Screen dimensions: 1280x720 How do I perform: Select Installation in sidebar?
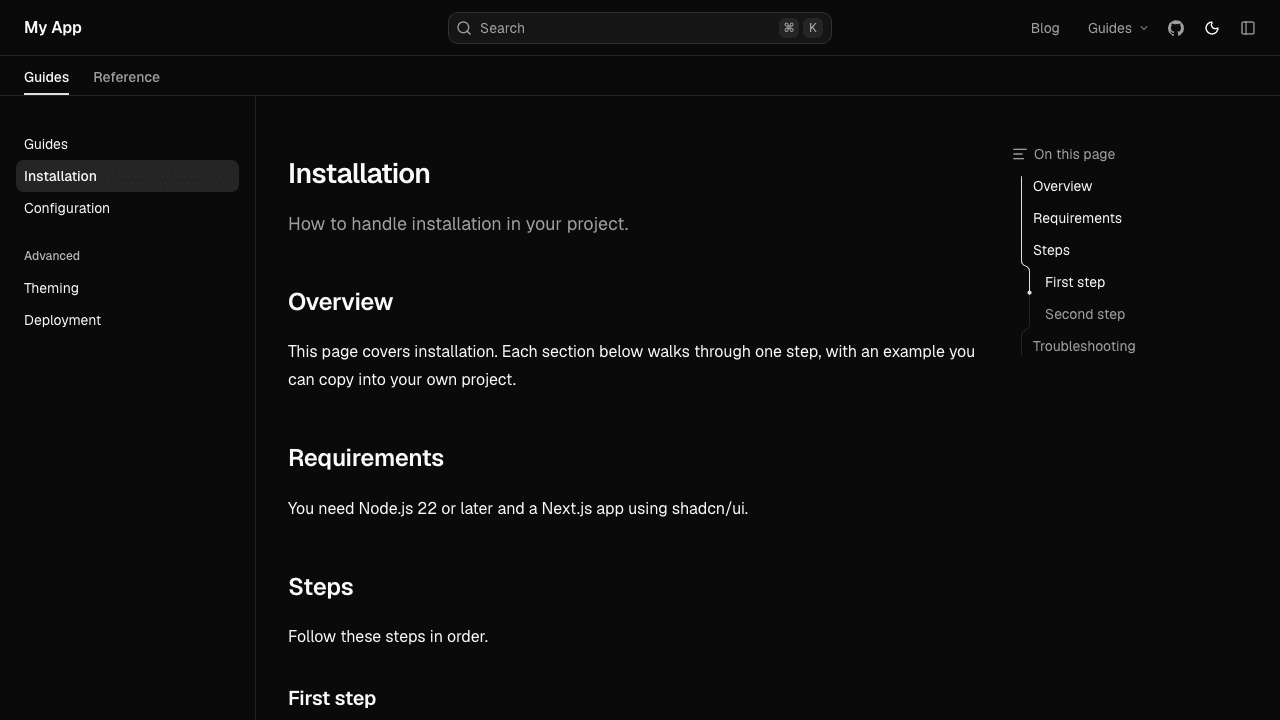(x=127, y=176)
